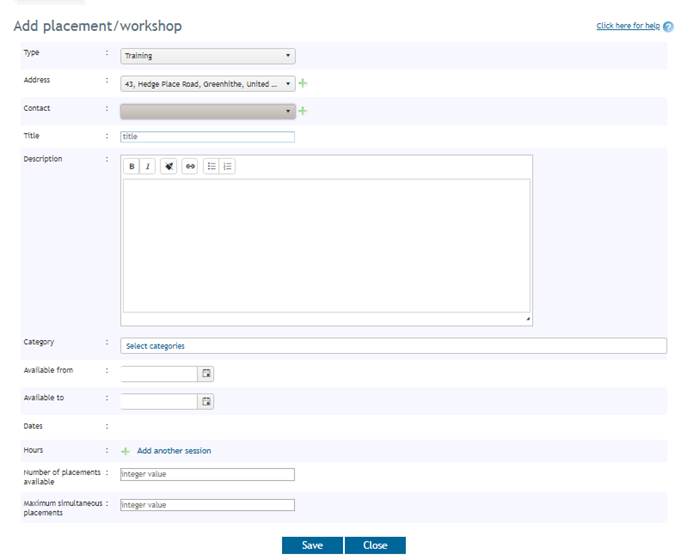Click inside the Description text area
Image resolution: width=681 pixels, height=560 pixels.
[327, 245]
